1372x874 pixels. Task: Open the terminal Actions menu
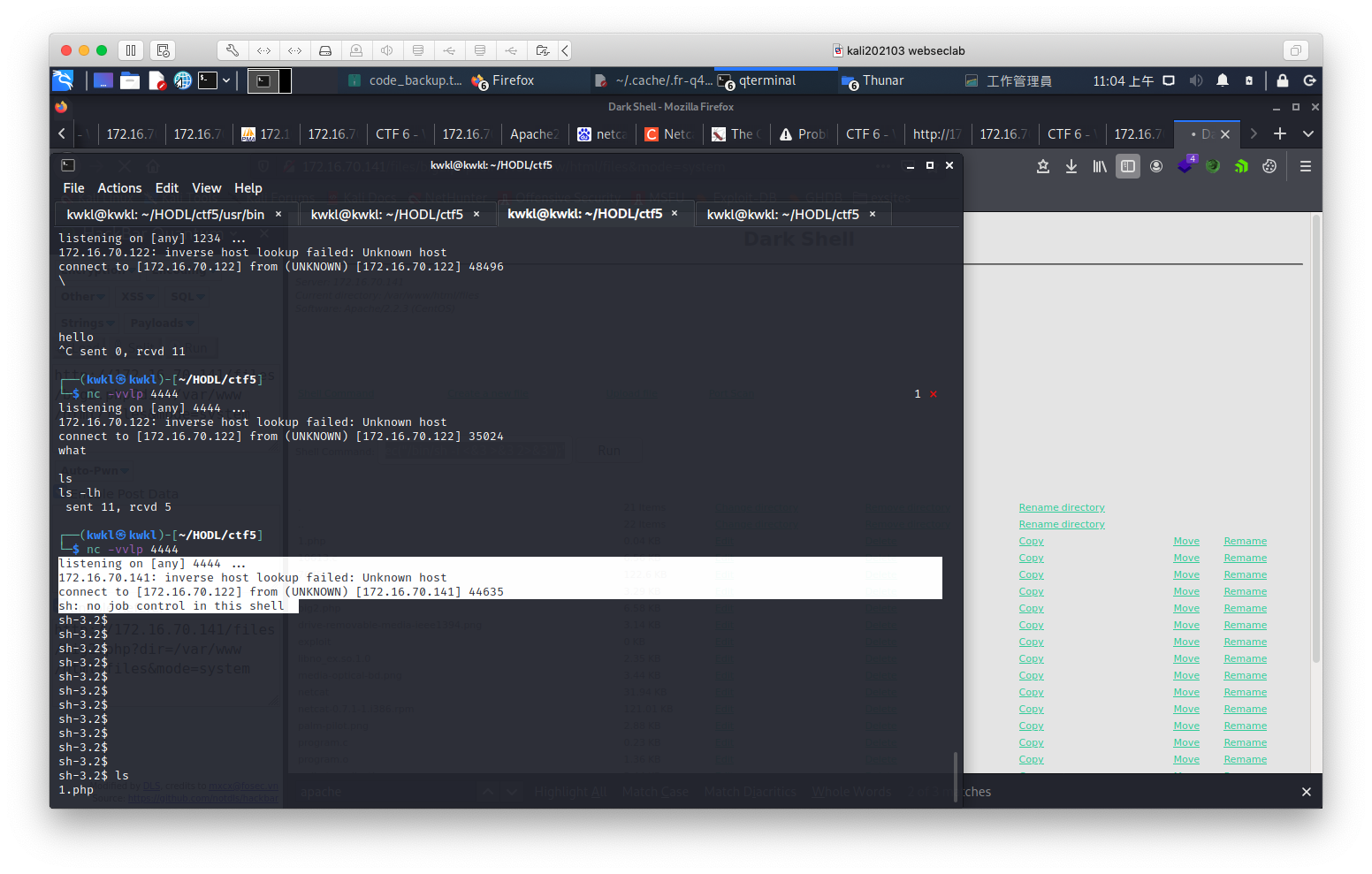[119, 188]
